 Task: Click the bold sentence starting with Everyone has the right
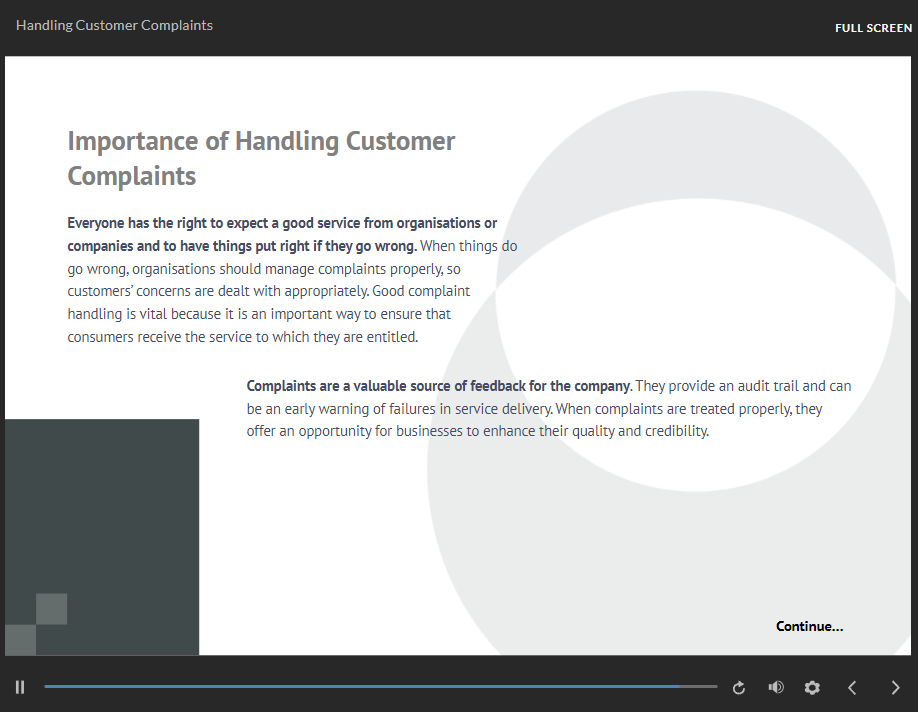click(281, 233)
